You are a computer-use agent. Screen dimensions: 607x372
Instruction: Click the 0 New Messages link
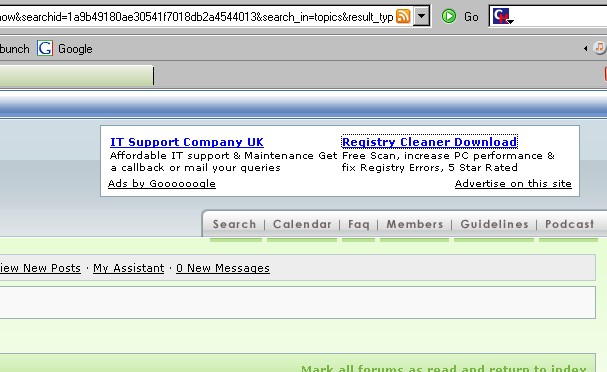tap(223, 268)
